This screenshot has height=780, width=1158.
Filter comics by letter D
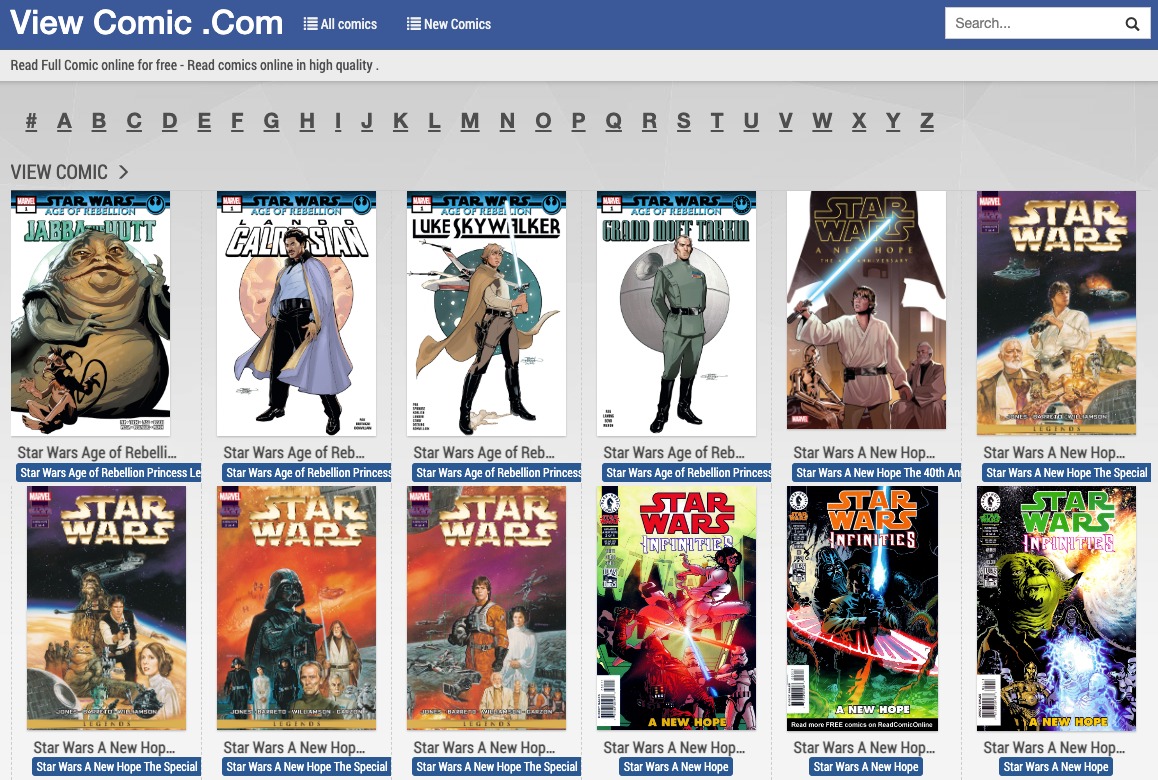click(170, 121)
